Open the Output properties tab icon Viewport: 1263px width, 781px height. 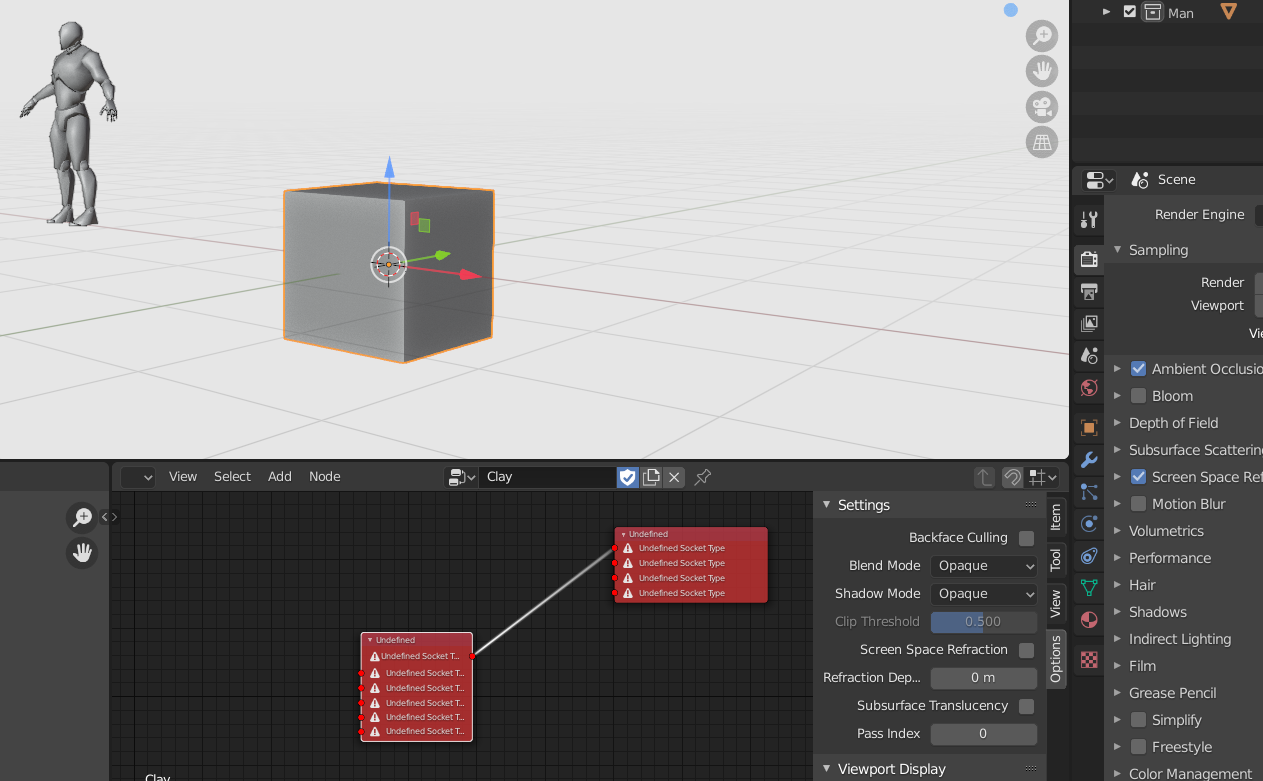click(x=1089, y=292)
